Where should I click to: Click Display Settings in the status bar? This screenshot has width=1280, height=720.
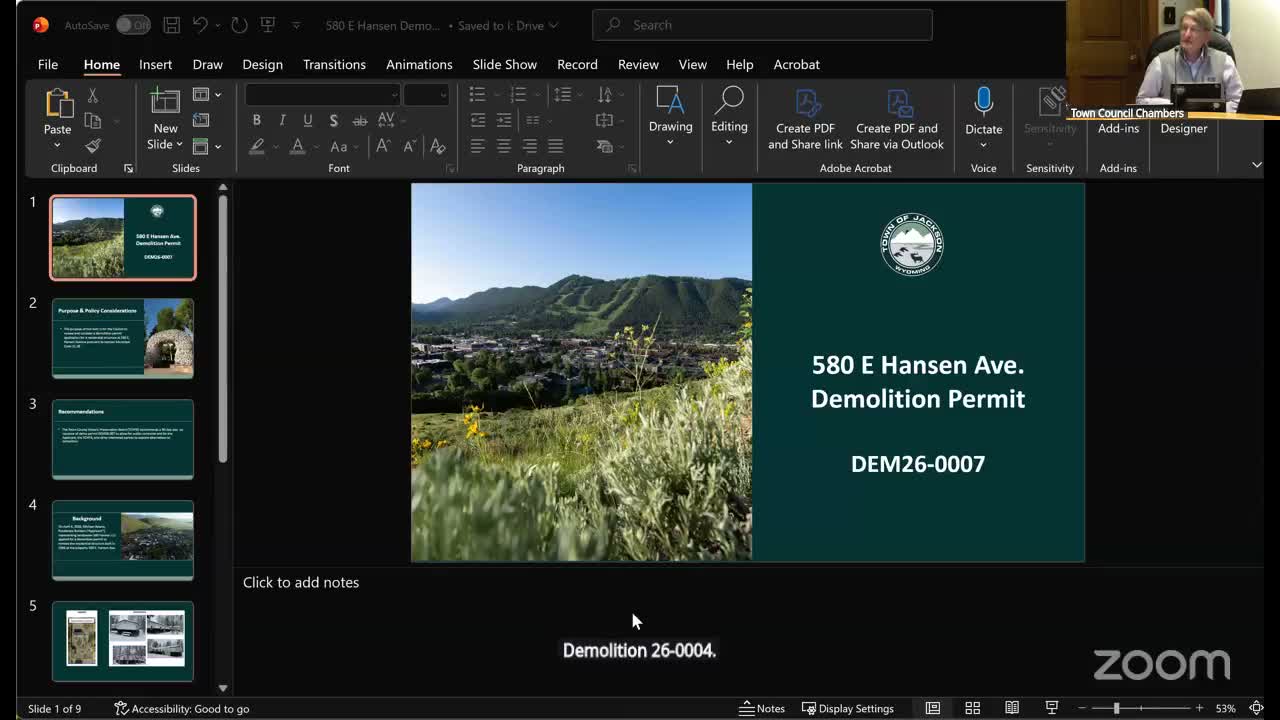(848, 708)
